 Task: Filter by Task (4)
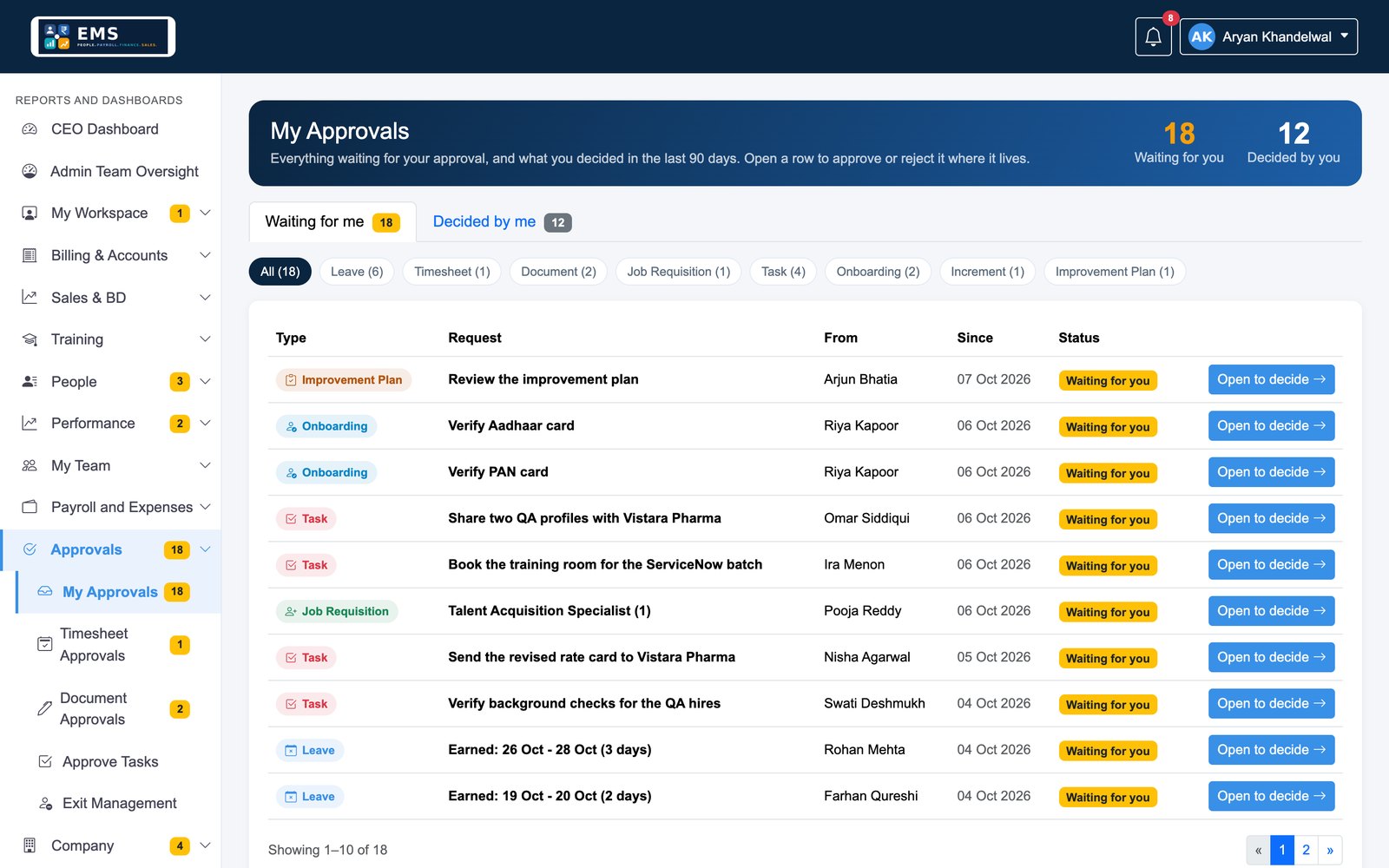783,272
